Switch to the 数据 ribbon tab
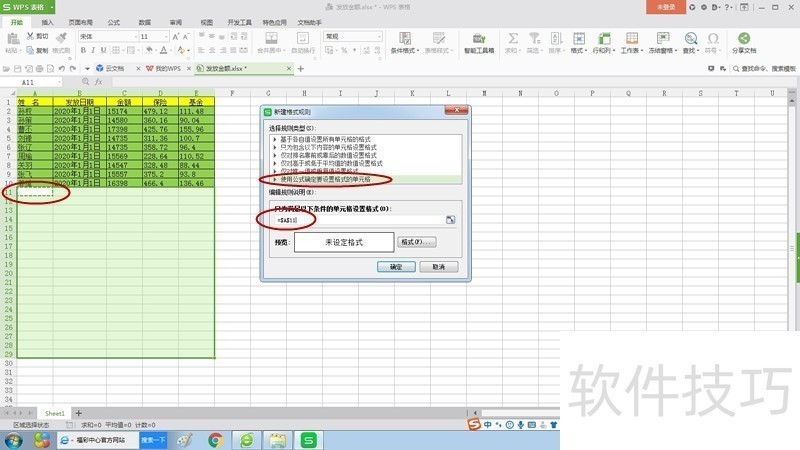The width and height of the screenshot is (800, 450). tap(145, 22)
